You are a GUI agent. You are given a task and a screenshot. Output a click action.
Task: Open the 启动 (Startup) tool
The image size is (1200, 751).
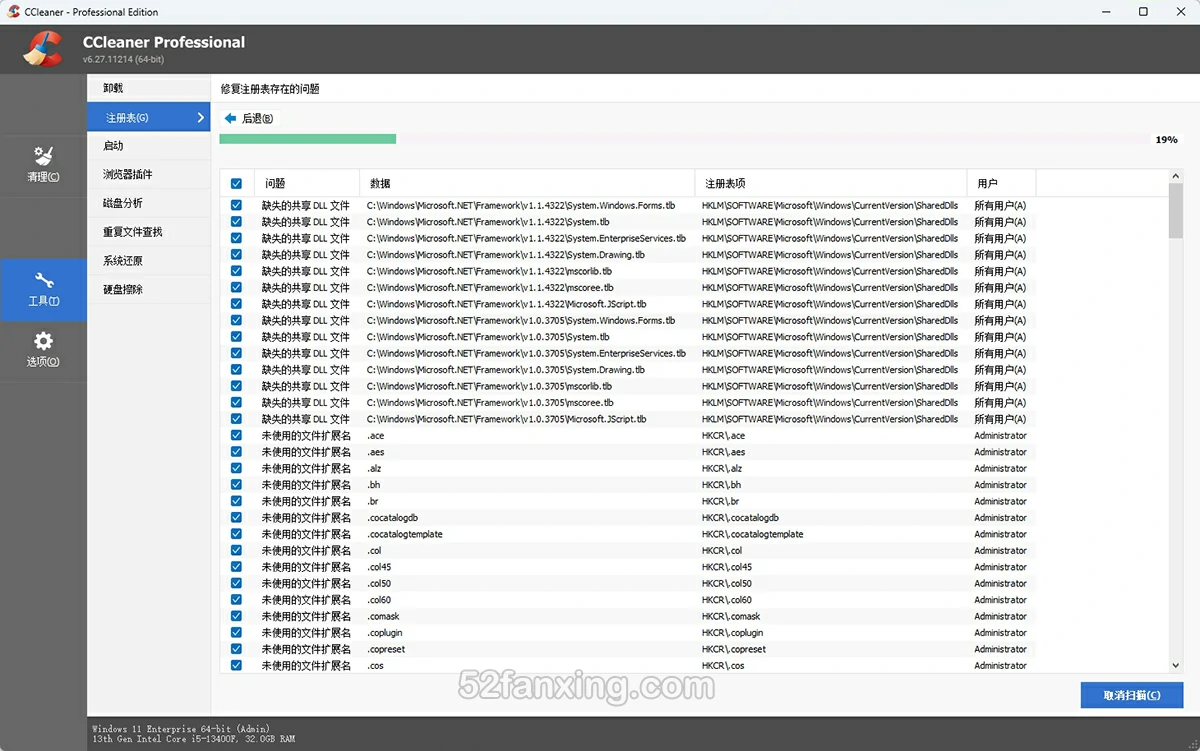tap(148, 146)
